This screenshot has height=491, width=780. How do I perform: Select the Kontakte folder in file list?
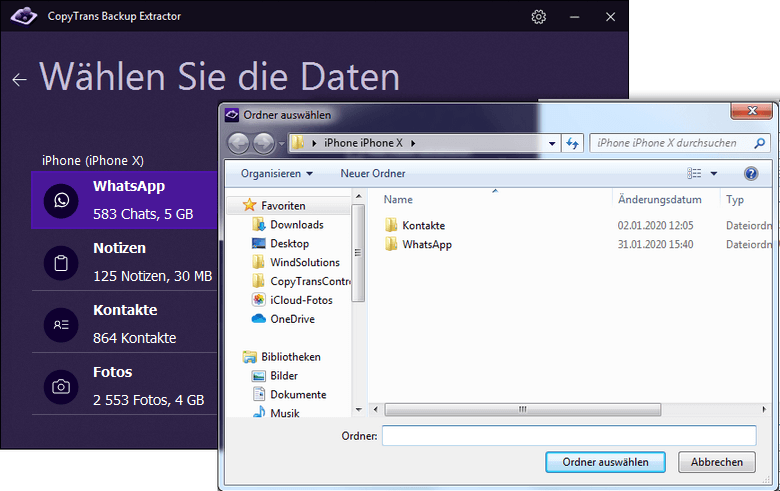pyautogui.click(x=415, y=225)
